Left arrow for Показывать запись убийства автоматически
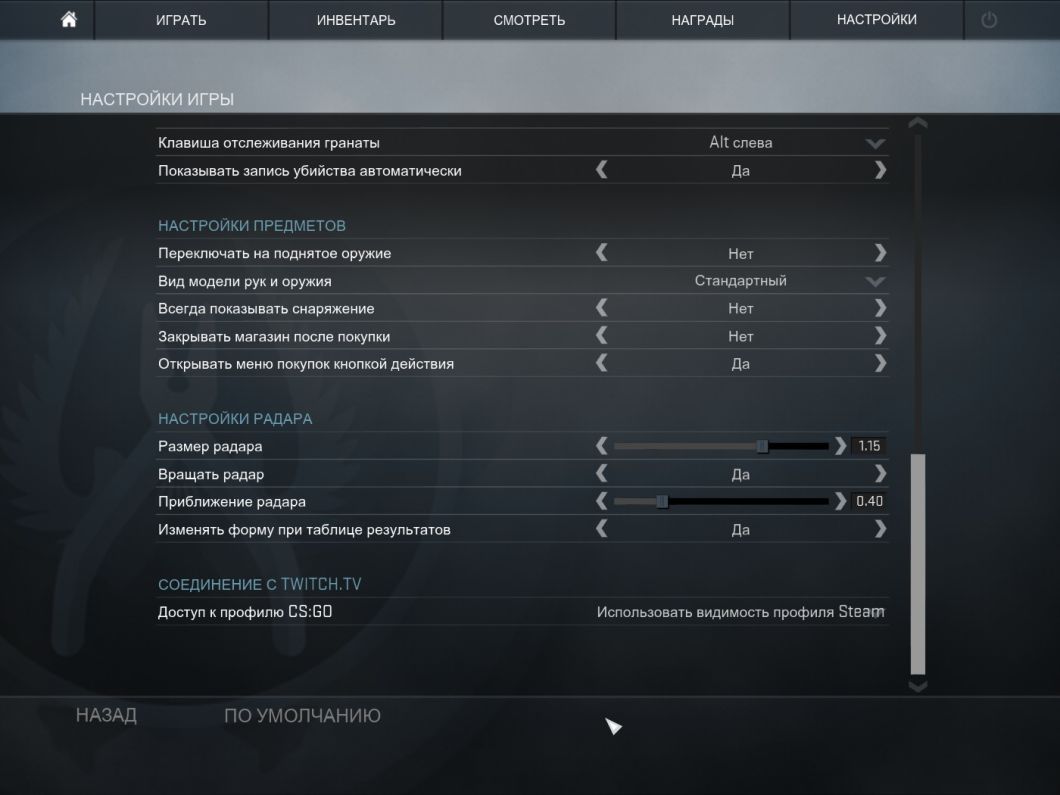The height and width of the screenshot is (795, 1060). pos(602,170)
